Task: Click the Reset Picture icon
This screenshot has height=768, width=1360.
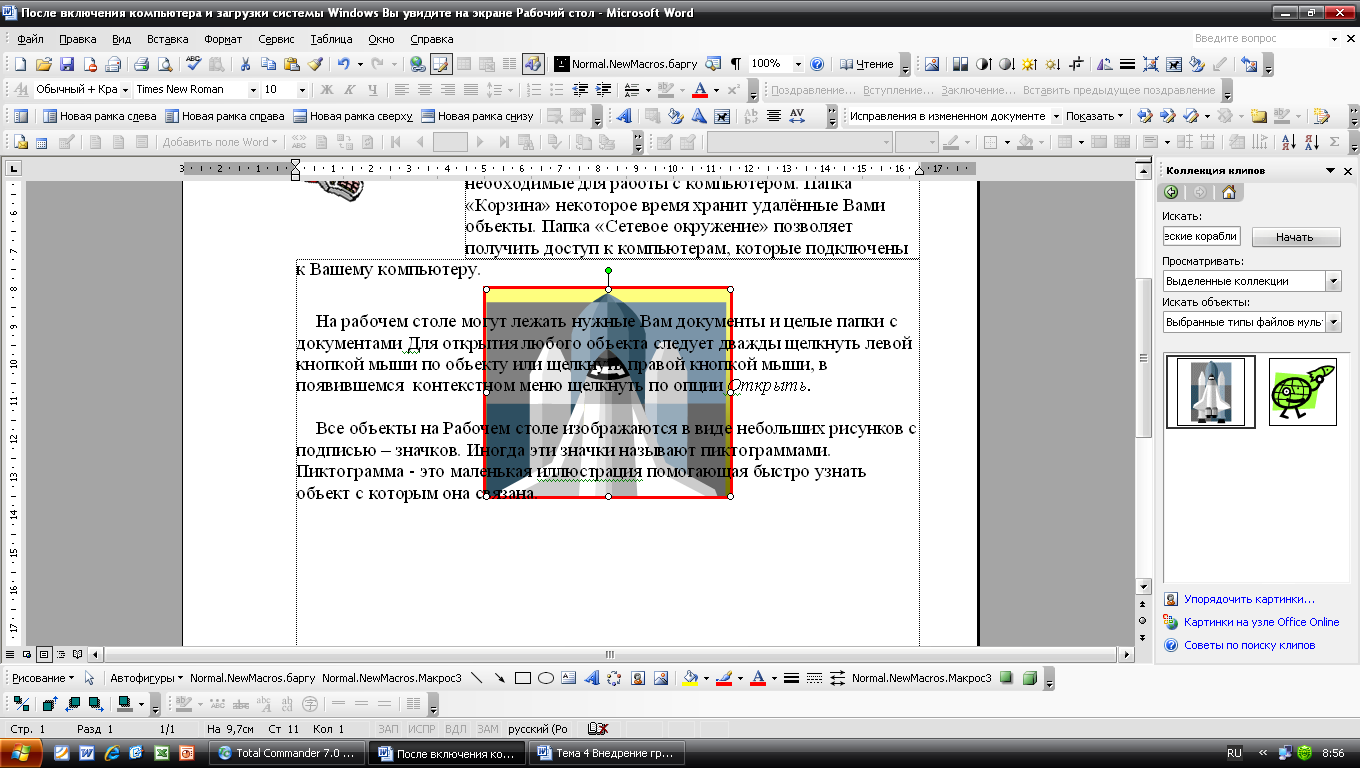Action: [x=1249, y=64]
